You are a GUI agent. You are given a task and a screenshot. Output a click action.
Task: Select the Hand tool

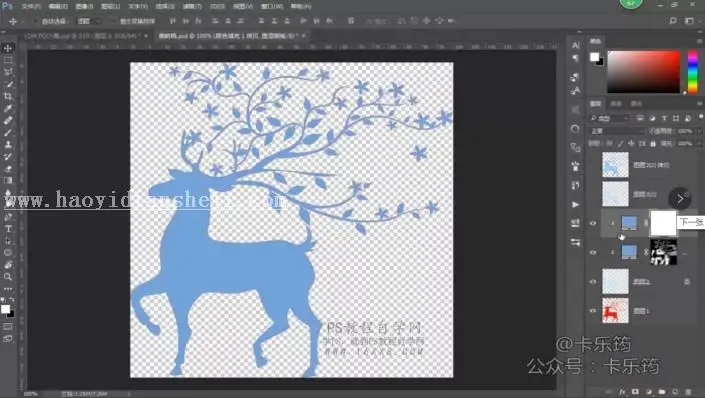tap(8, 265)
